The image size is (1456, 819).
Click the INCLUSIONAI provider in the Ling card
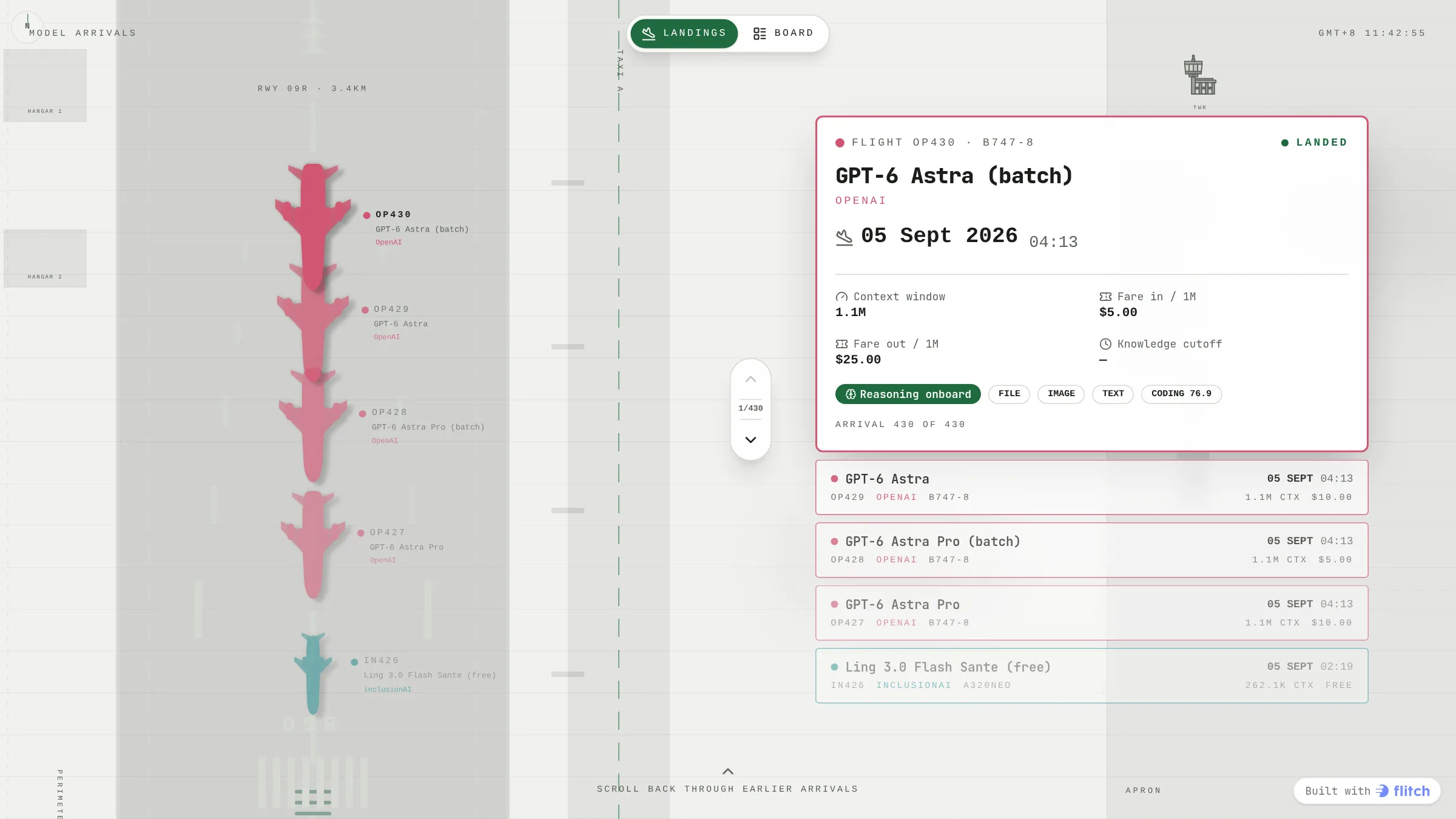click(914, 686)
